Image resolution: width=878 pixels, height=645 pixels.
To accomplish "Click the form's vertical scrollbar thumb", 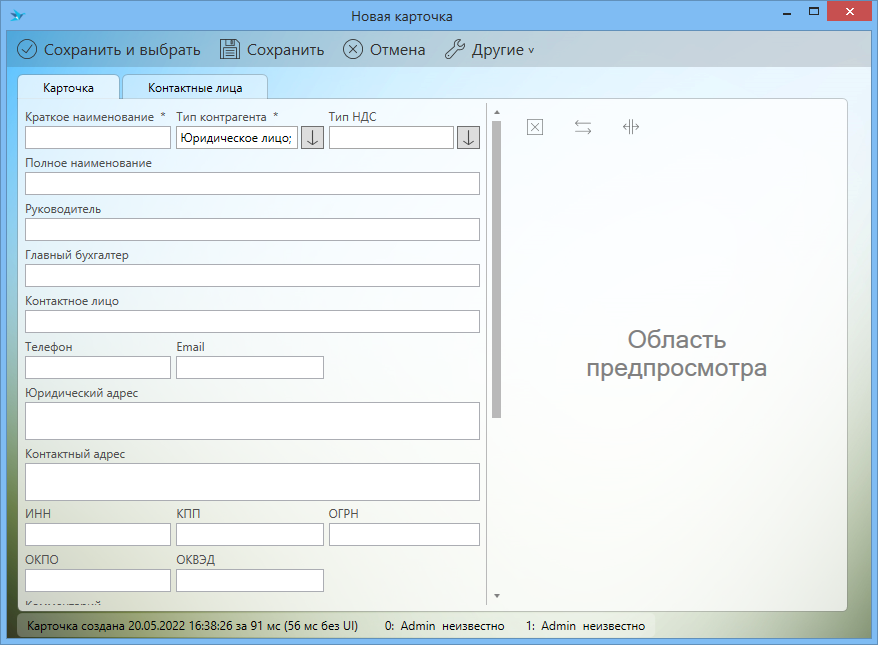I will tap(496, 270).
